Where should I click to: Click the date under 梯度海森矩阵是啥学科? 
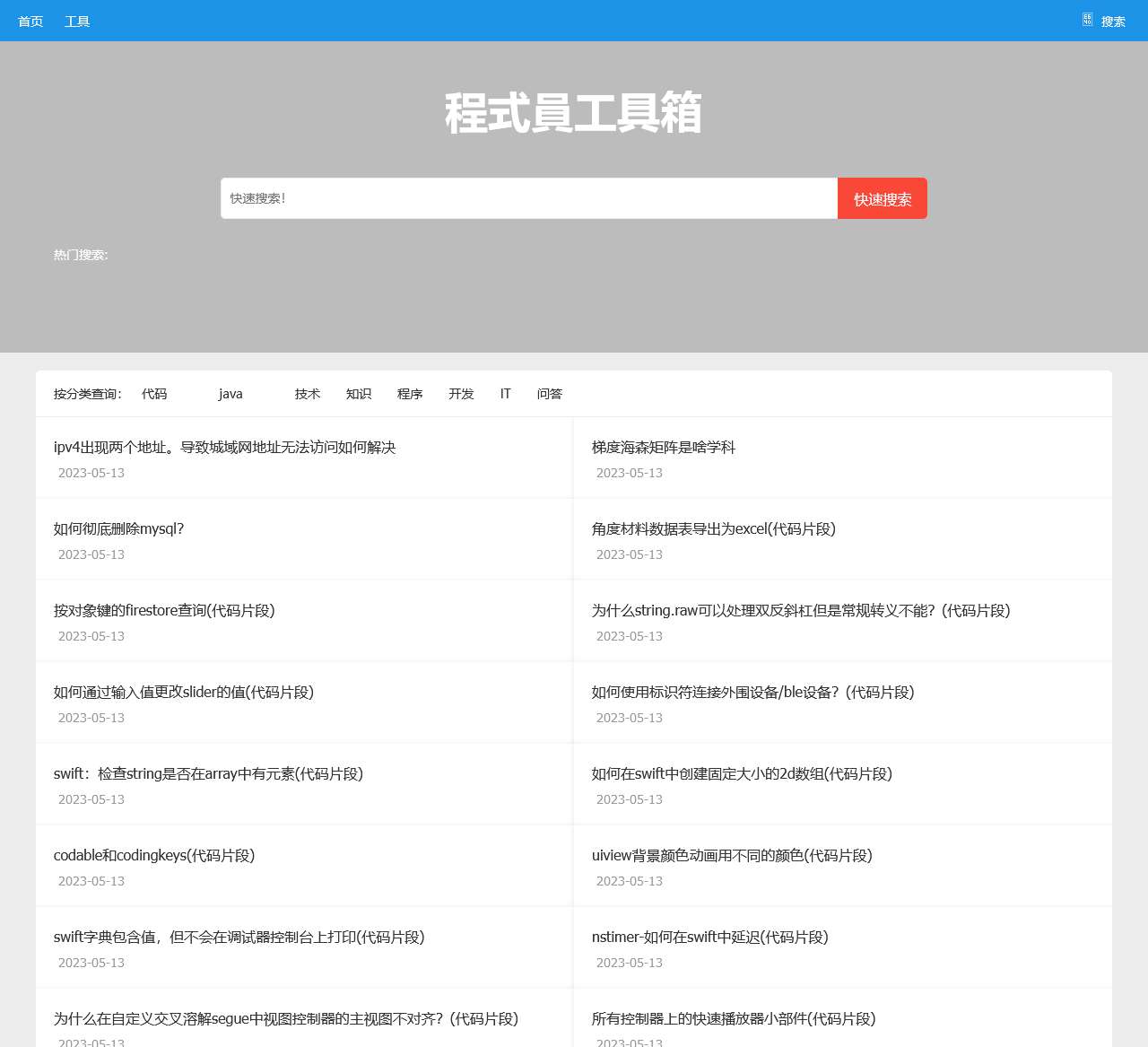pos(630,473)
